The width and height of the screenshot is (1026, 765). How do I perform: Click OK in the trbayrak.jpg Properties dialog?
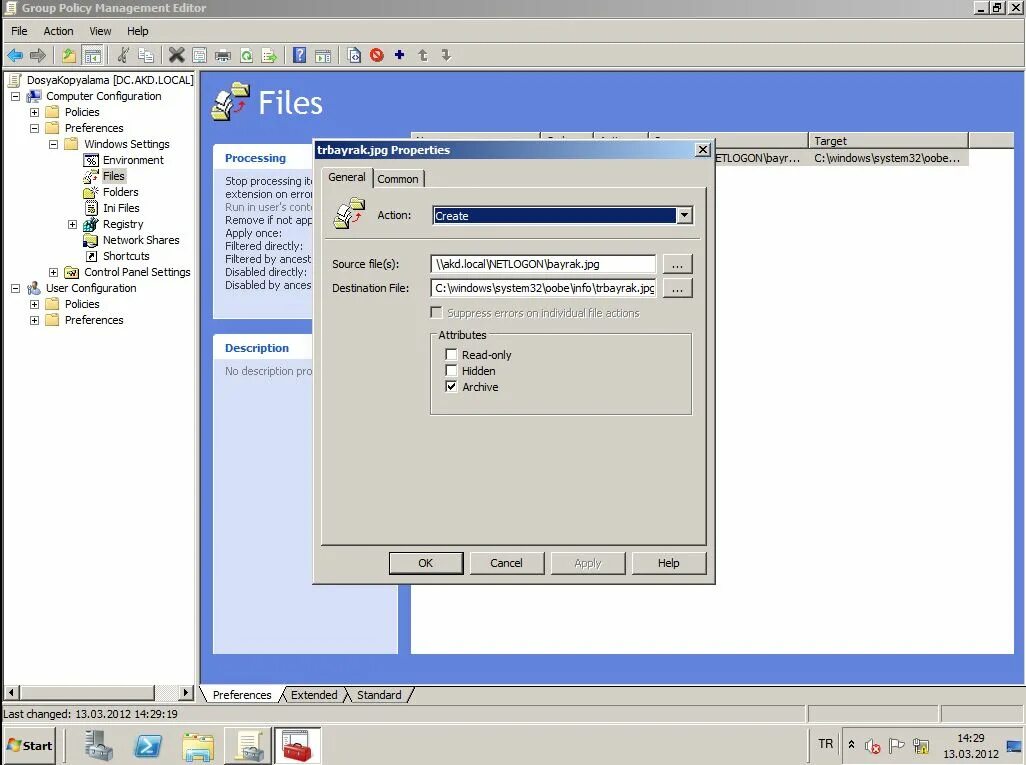point(426,562)
